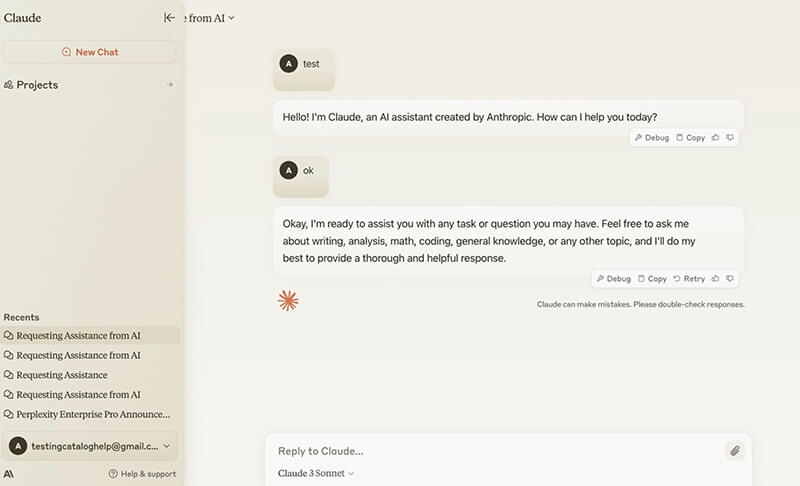This screenshot has height=486, width=800.
Task: Open Help & support link
Action: [x=142, y=474]
